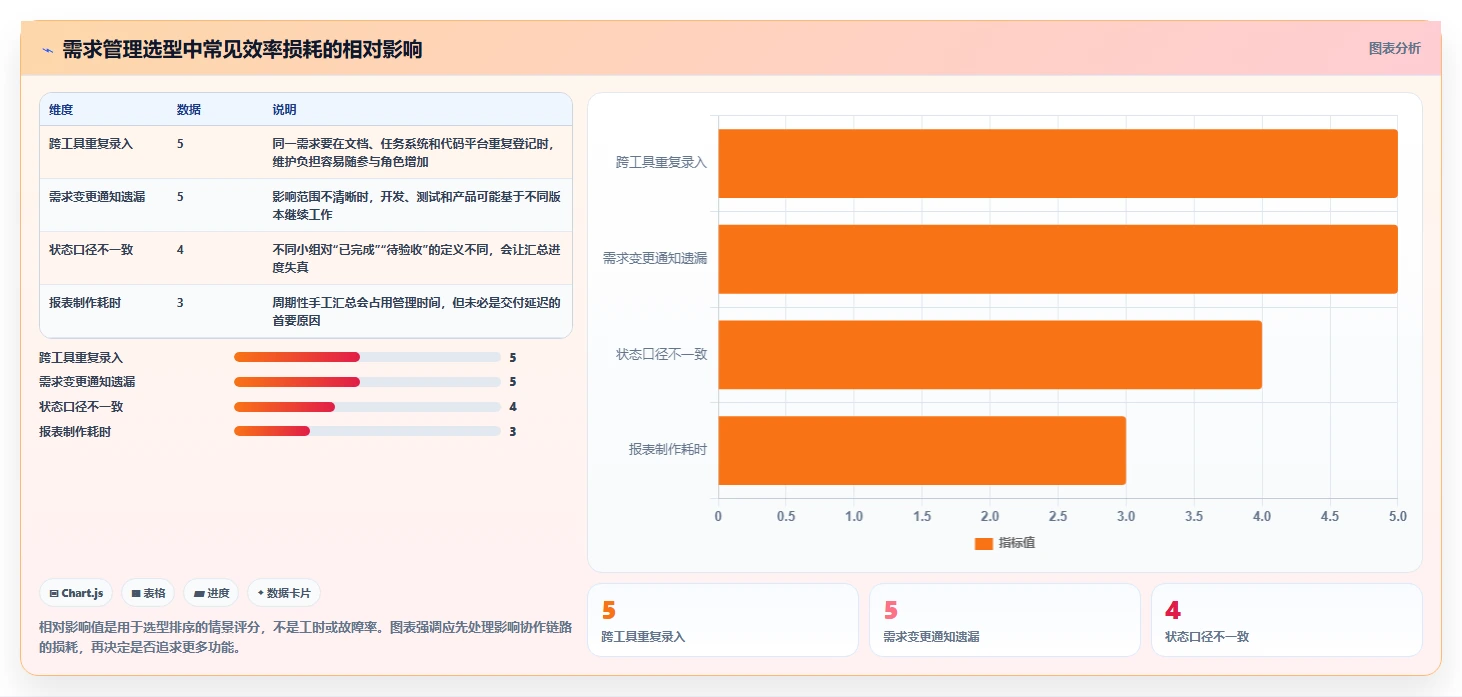Image resolution: width=1462 pixels, height=697 pixels.
Task: Select the Chart.js tag chip
Action: click(x=77, y=593)
